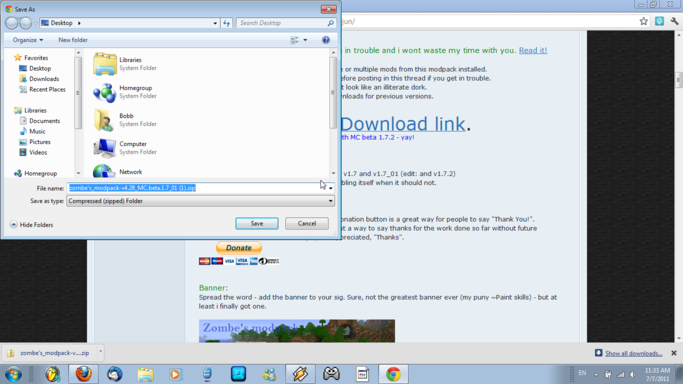Click the Save button

[x=257, y=223]
